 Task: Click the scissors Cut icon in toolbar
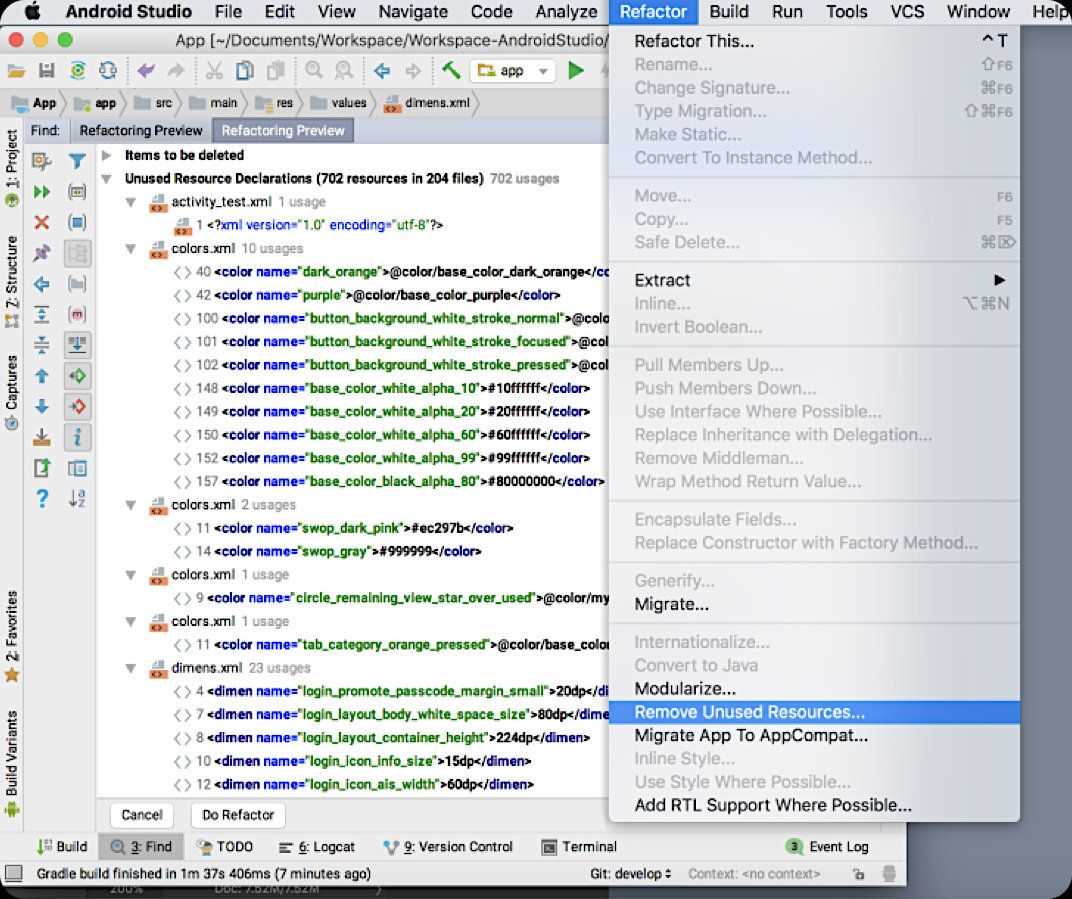pyautogui.click(x=214, y=71)
